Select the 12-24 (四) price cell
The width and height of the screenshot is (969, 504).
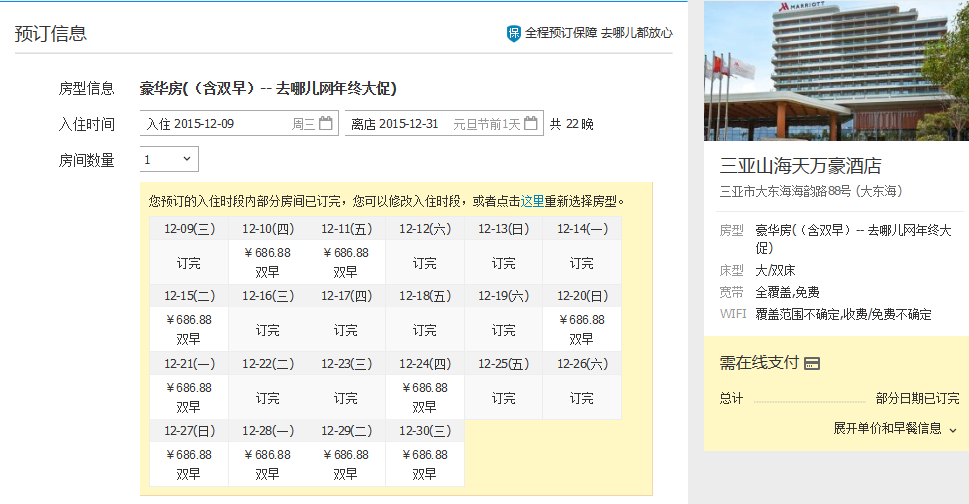click(x=424, y=397)
